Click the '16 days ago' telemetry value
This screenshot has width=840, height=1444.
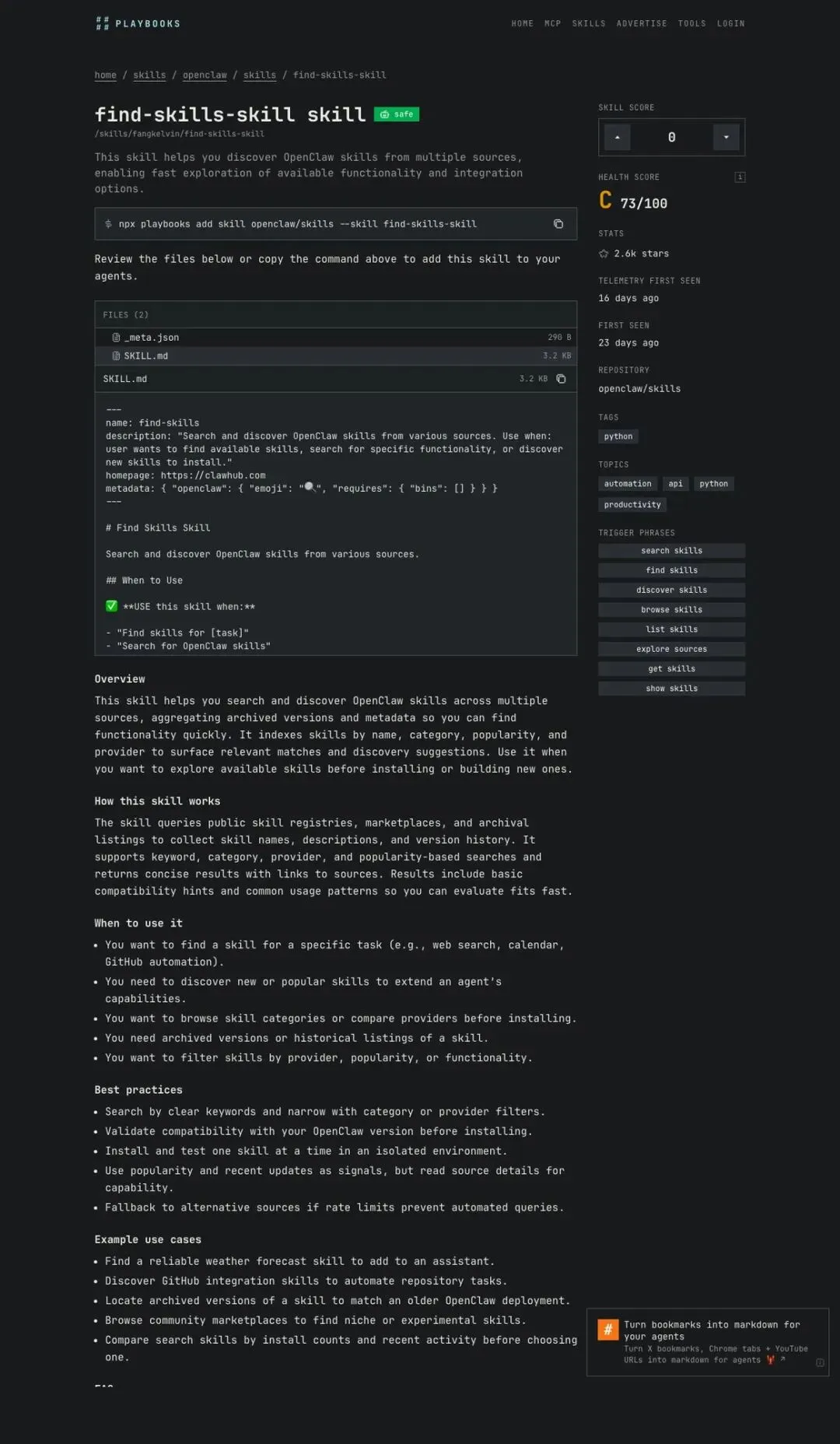click(628, 299)
